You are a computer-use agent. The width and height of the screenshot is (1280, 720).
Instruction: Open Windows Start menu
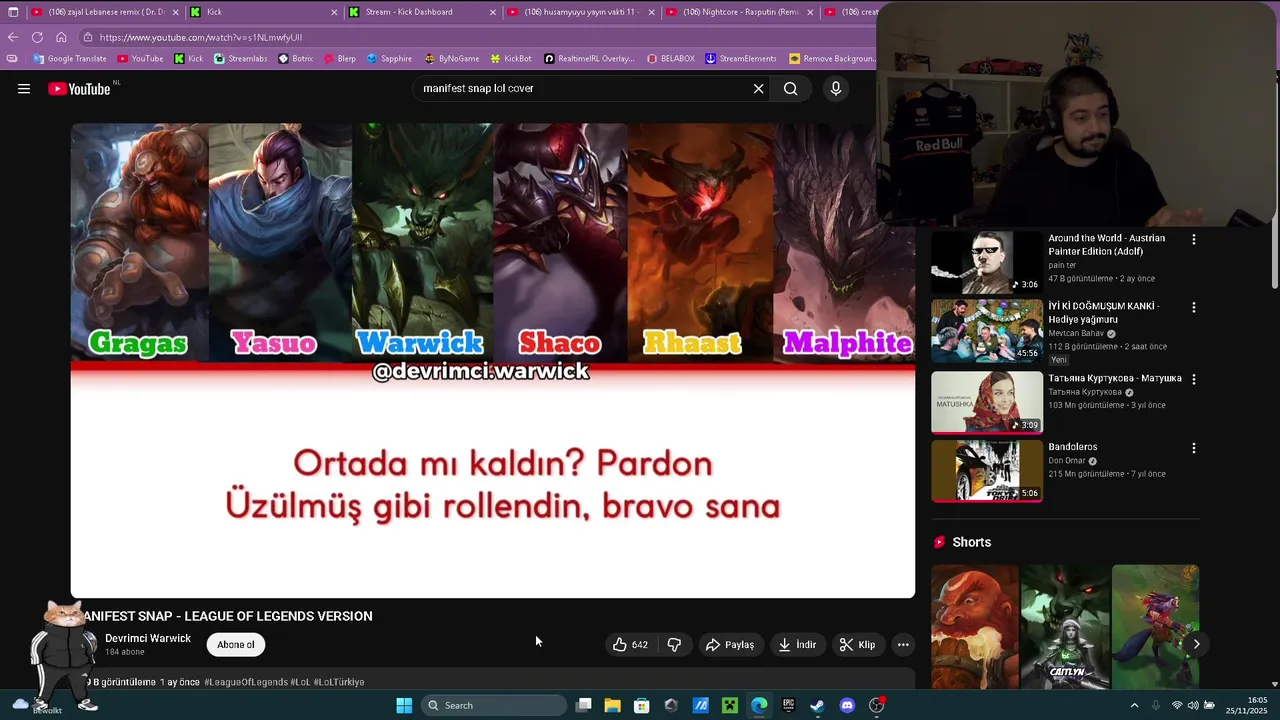[x=404, y=705]
